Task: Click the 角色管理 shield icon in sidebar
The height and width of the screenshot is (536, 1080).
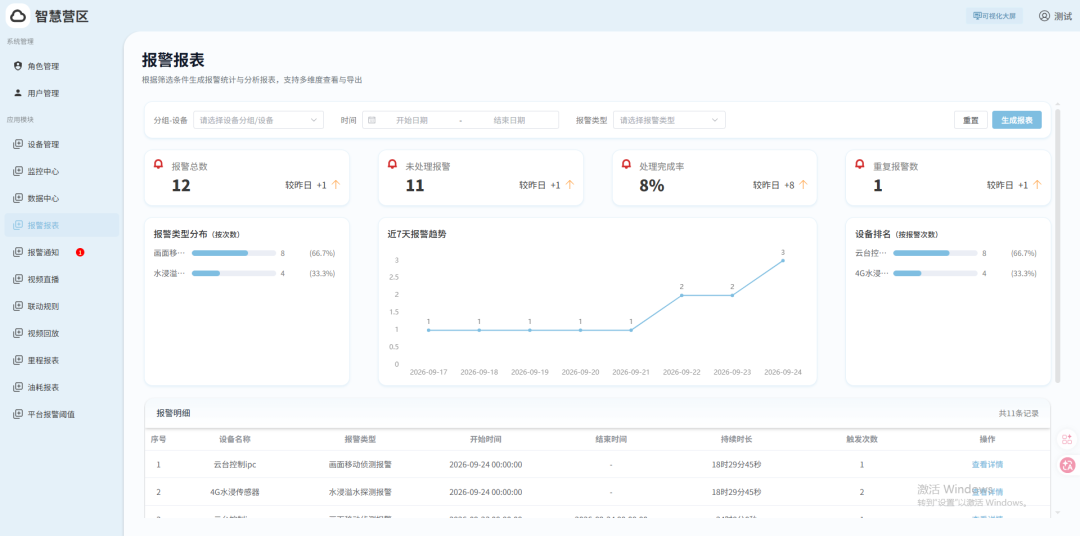Action: (x=18, y=66)
